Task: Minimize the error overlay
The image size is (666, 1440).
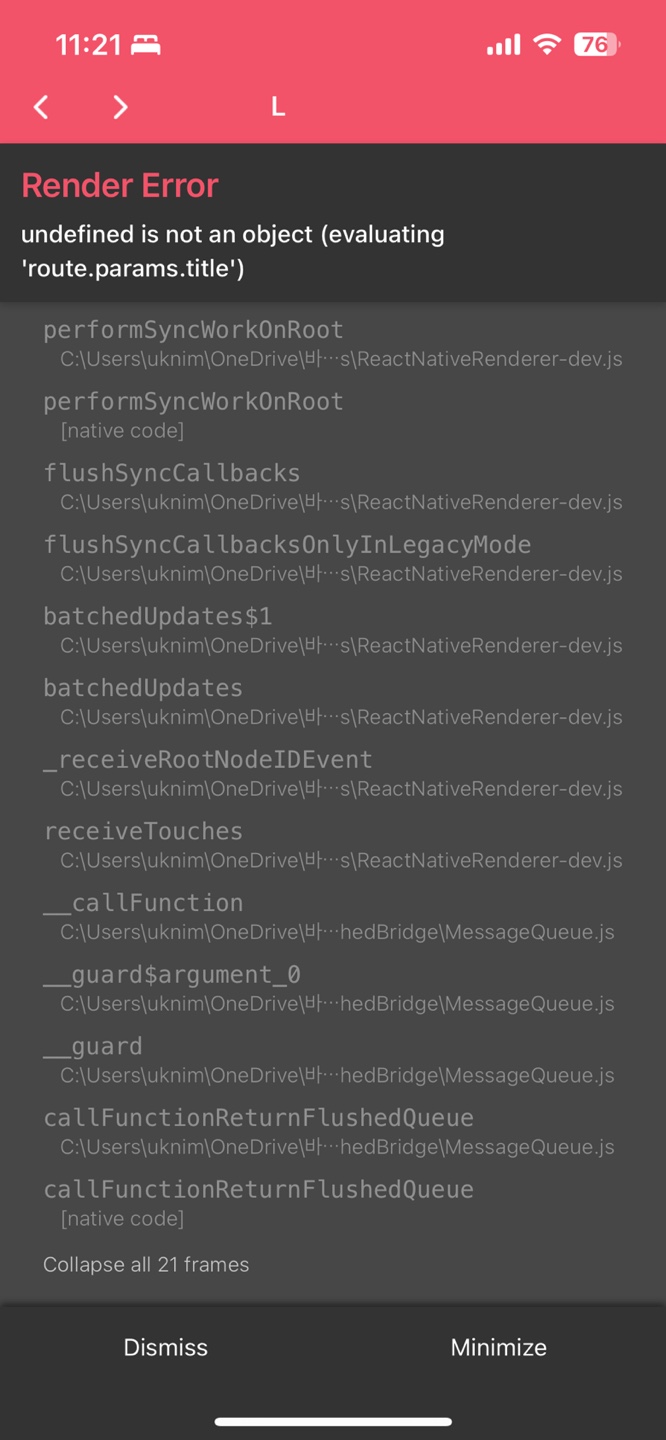Action: [x=499, y=1347]
